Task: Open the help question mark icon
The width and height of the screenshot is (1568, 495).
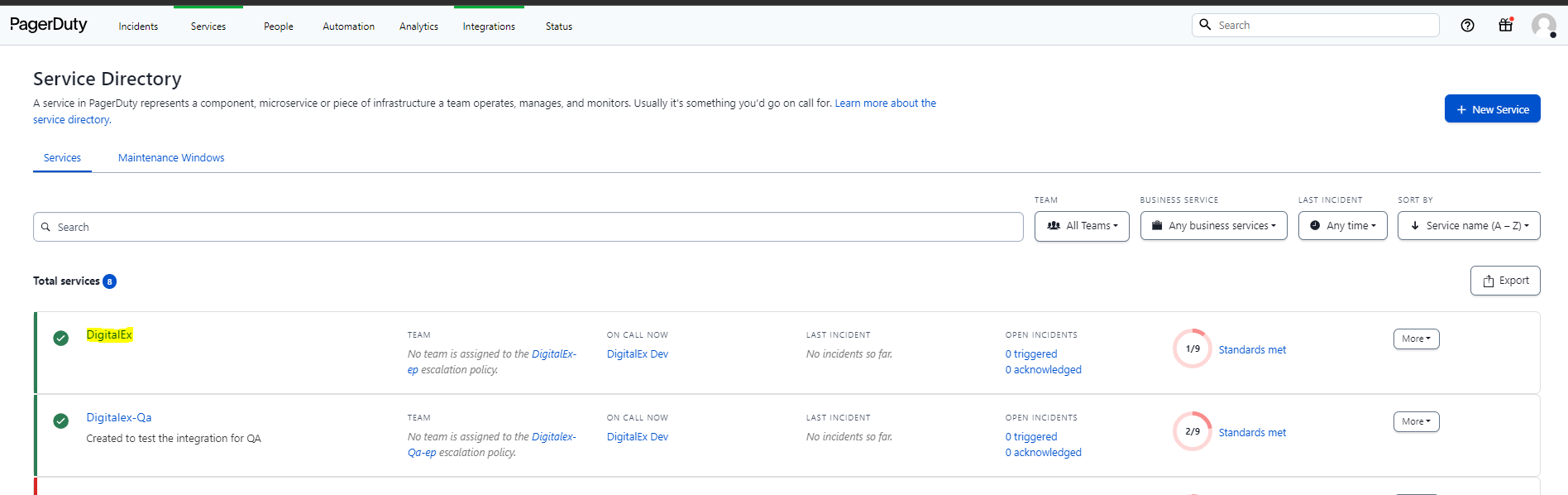Action: (1467, 26)
